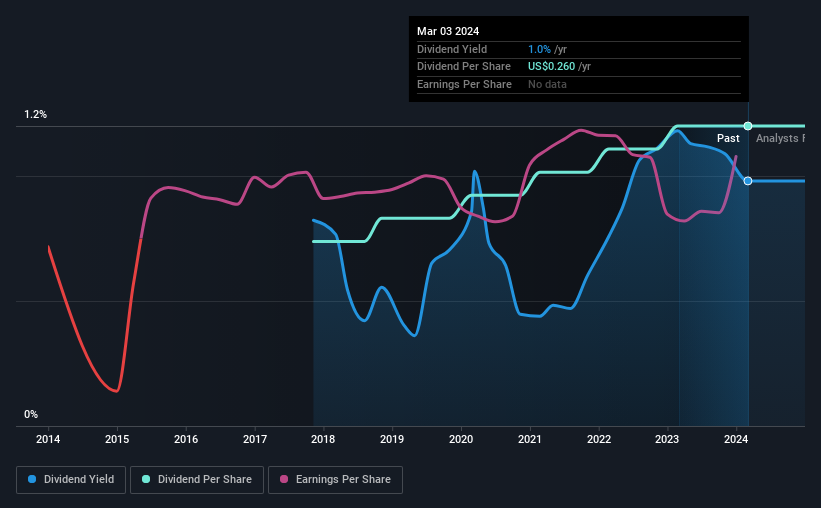821x508 pixels.
Task: Click the teal Dividend Per Share legend dot
Action: coord(146,479)
